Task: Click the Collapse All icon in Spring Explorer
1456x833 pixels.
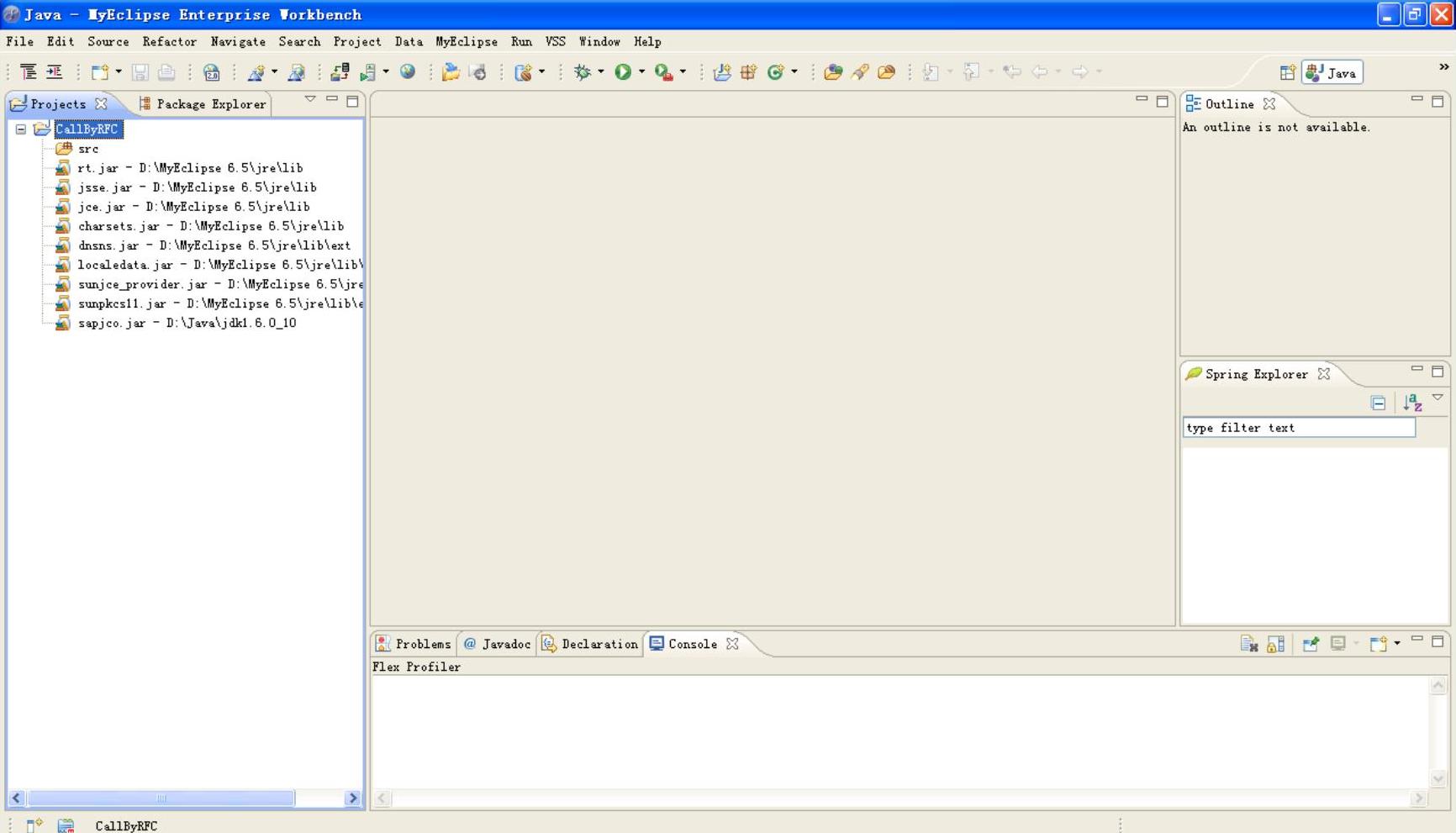Action: (x=1378, y=403)
